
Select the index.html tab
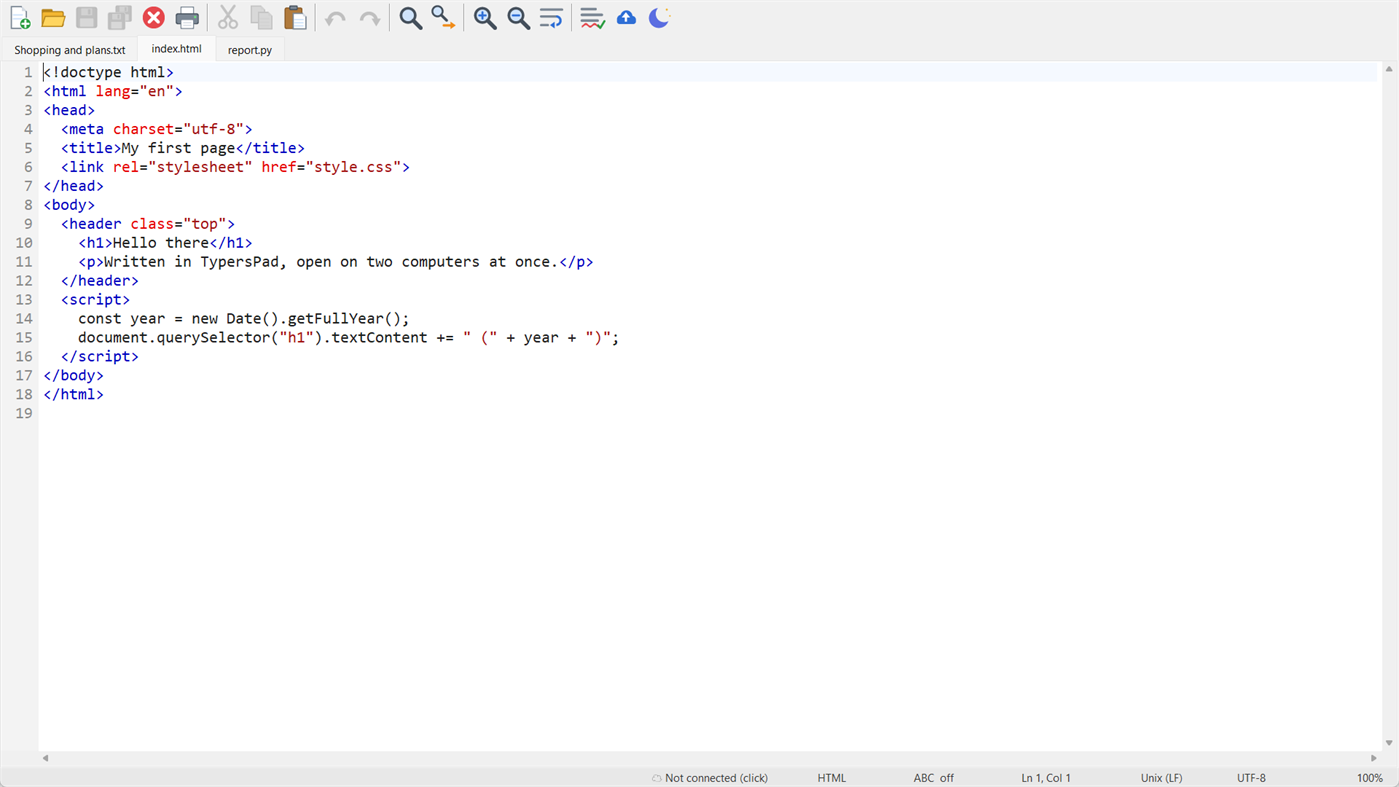tap(176, 49)
